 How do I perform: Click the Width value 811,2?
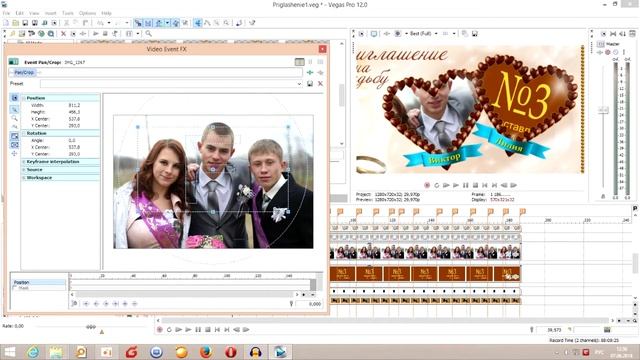[73, 105]
